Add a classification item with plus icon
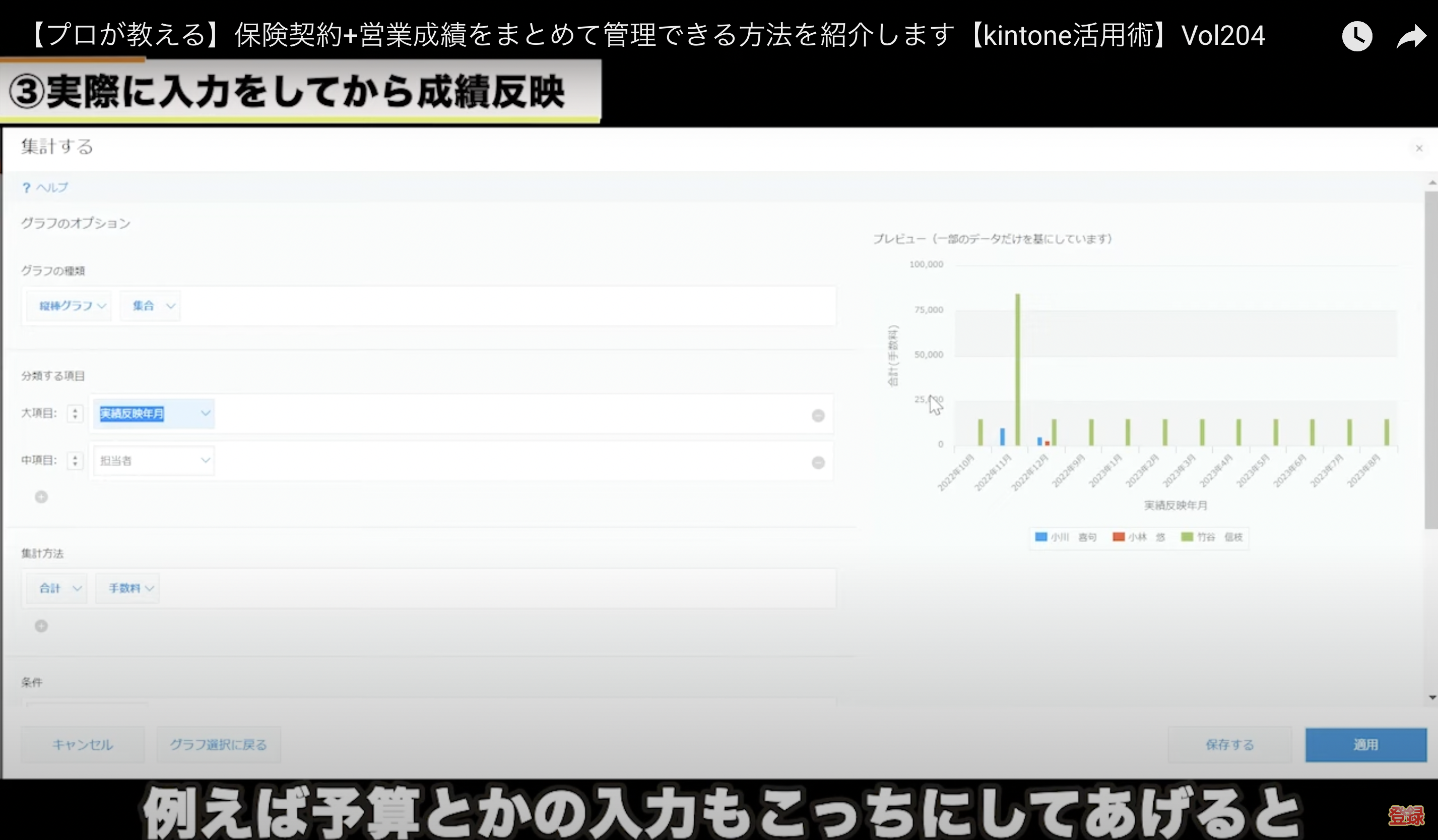The height and width of the screenshot is (840, 1438). click(x=41, y=497)
